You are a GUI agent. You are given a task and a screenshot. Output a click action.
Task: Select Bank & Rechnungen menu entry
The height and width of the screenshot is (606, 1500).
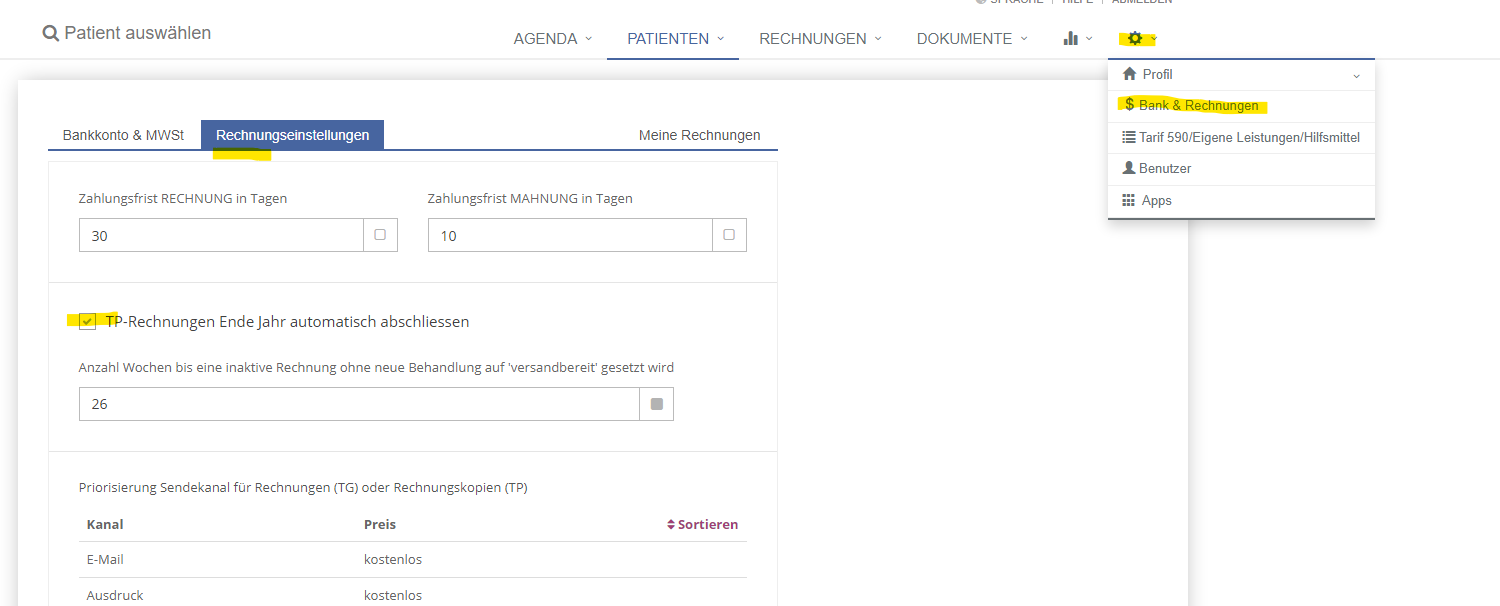coord(1241,106)
